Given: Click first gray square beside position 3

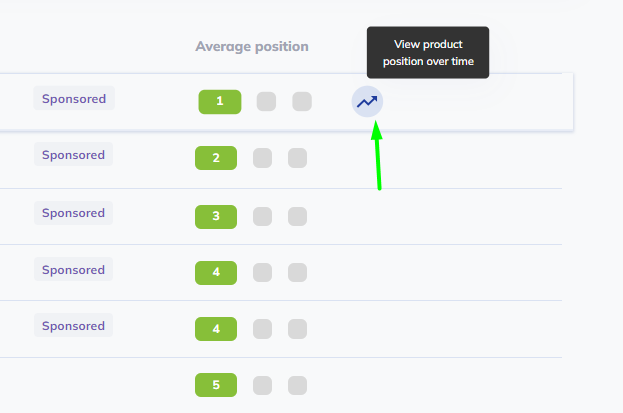Looking at the screenshot, I should coord(262,216).
